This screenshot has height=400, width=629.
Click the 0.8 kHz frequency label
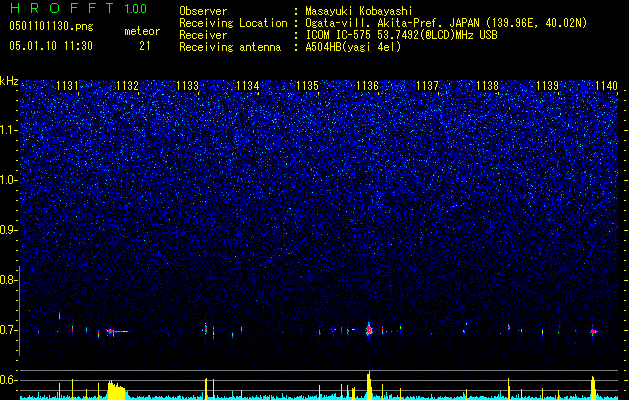pos(8,280)
